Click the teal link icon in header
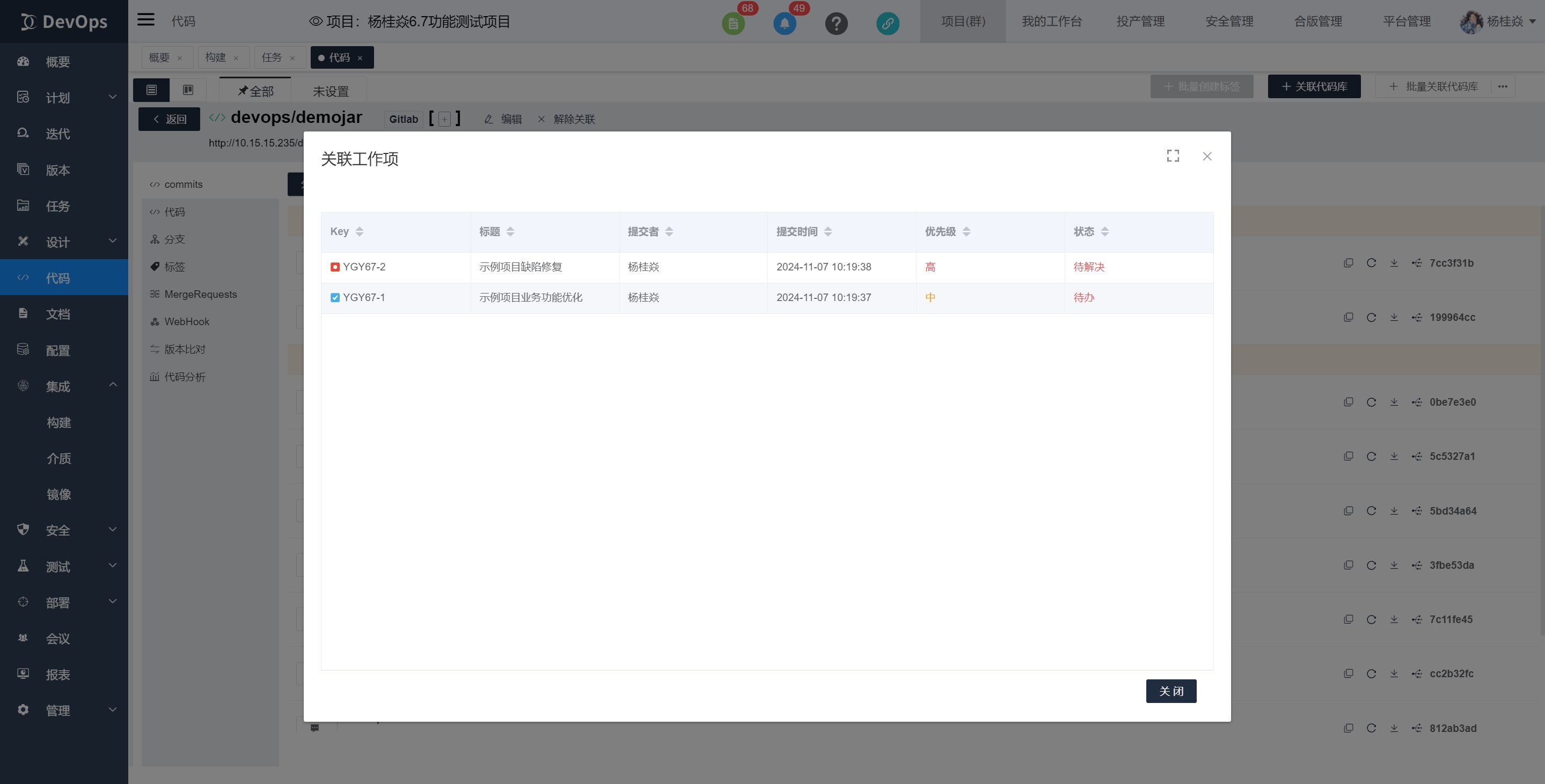Screen dimensions: 1545x784 tap(888, 24)
